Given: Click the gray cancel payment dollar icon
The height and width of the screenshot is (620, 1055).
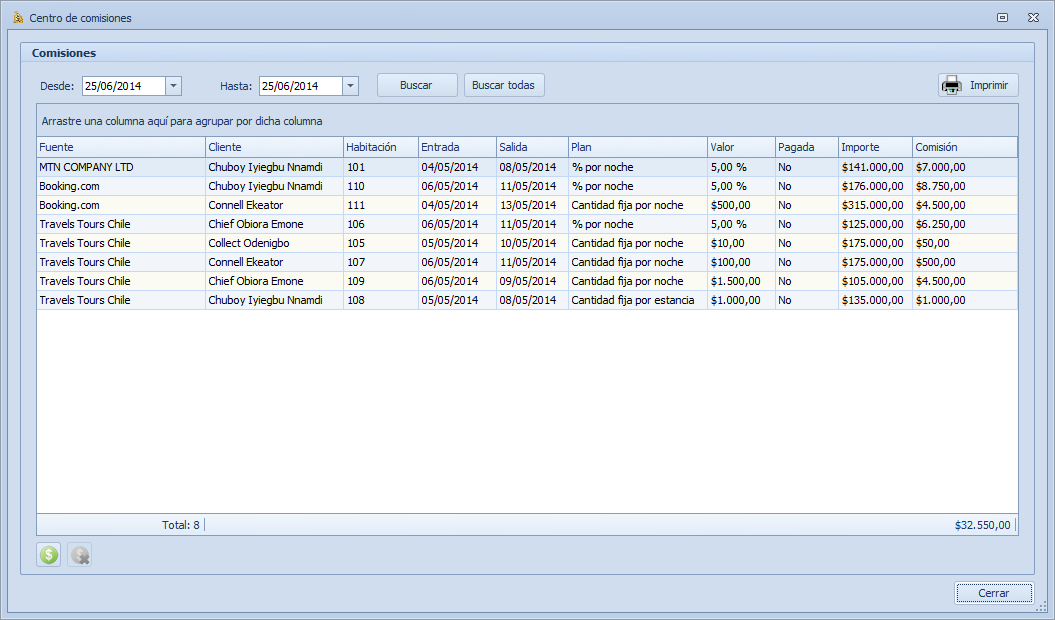Looking at the screenshot, I should pyautogui.click(x=80, y=555).
